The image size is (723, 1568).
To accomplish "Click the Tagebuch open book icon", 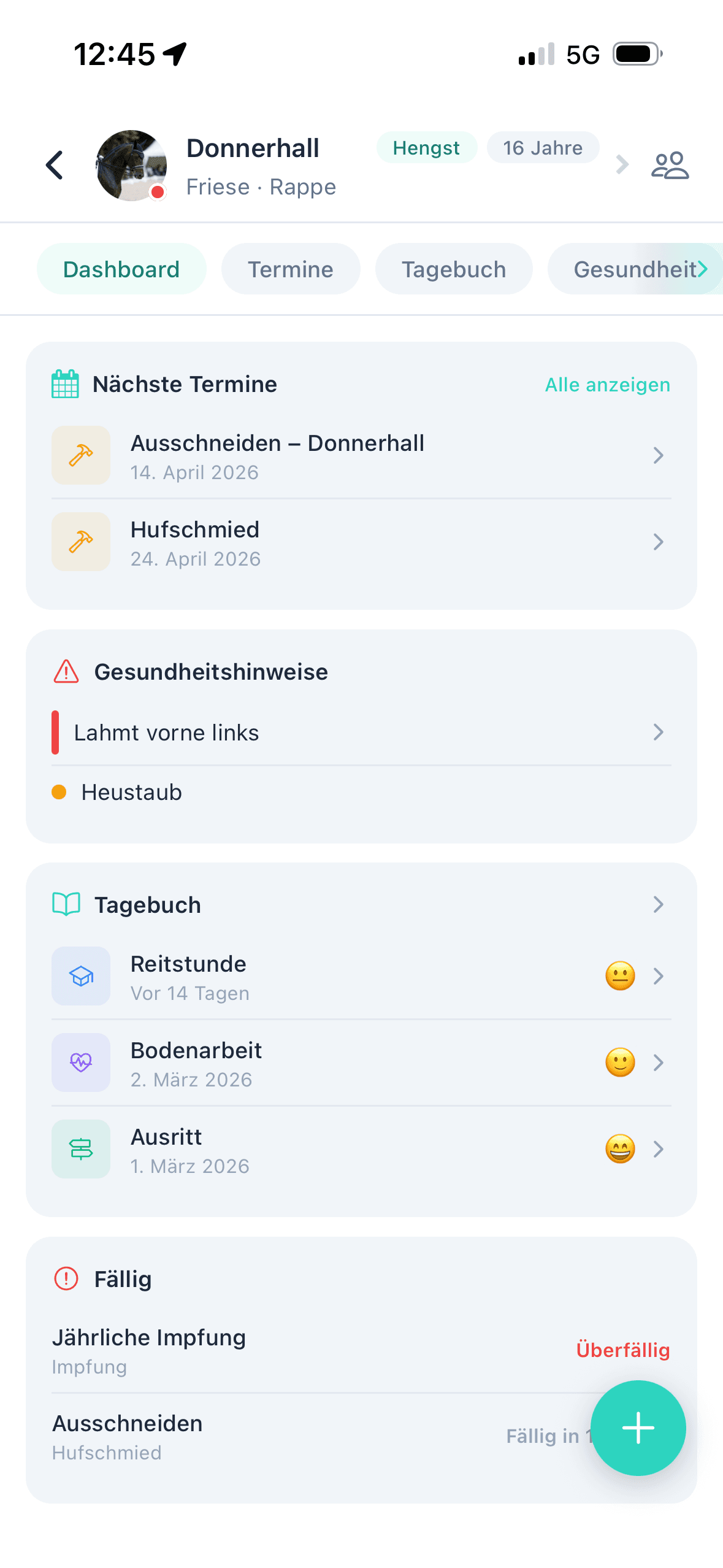I will point(66,904).
